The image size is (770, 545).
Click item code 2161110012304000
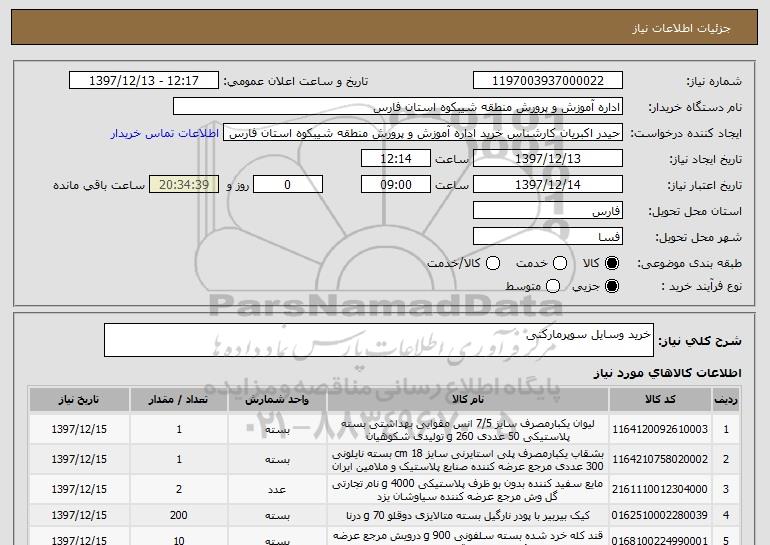(x=660, y=489)
